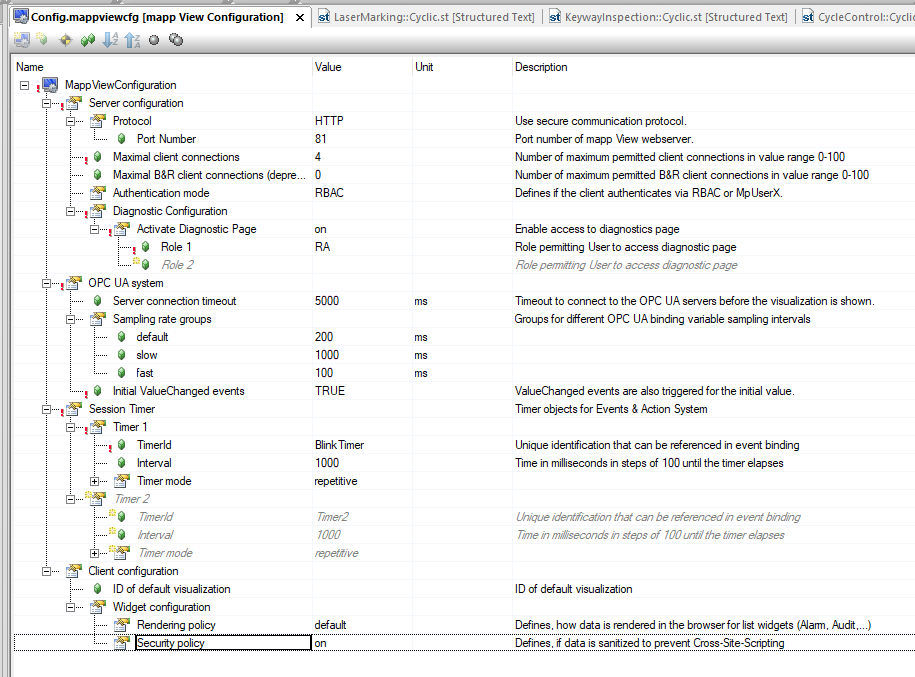Click the single grey sphere toolbar icon
Screen dimensions: 915x677
(x=154, y=40)
